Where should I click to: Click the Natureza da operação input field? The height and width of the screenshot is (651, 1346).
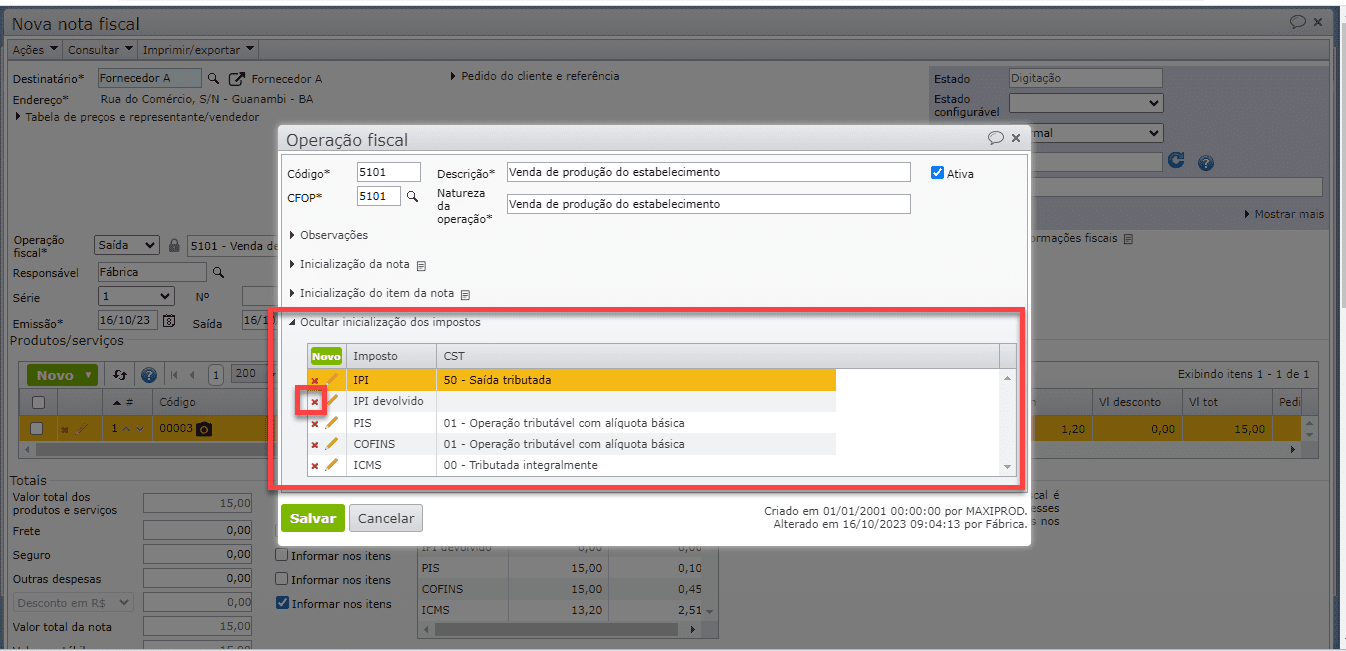709,204
